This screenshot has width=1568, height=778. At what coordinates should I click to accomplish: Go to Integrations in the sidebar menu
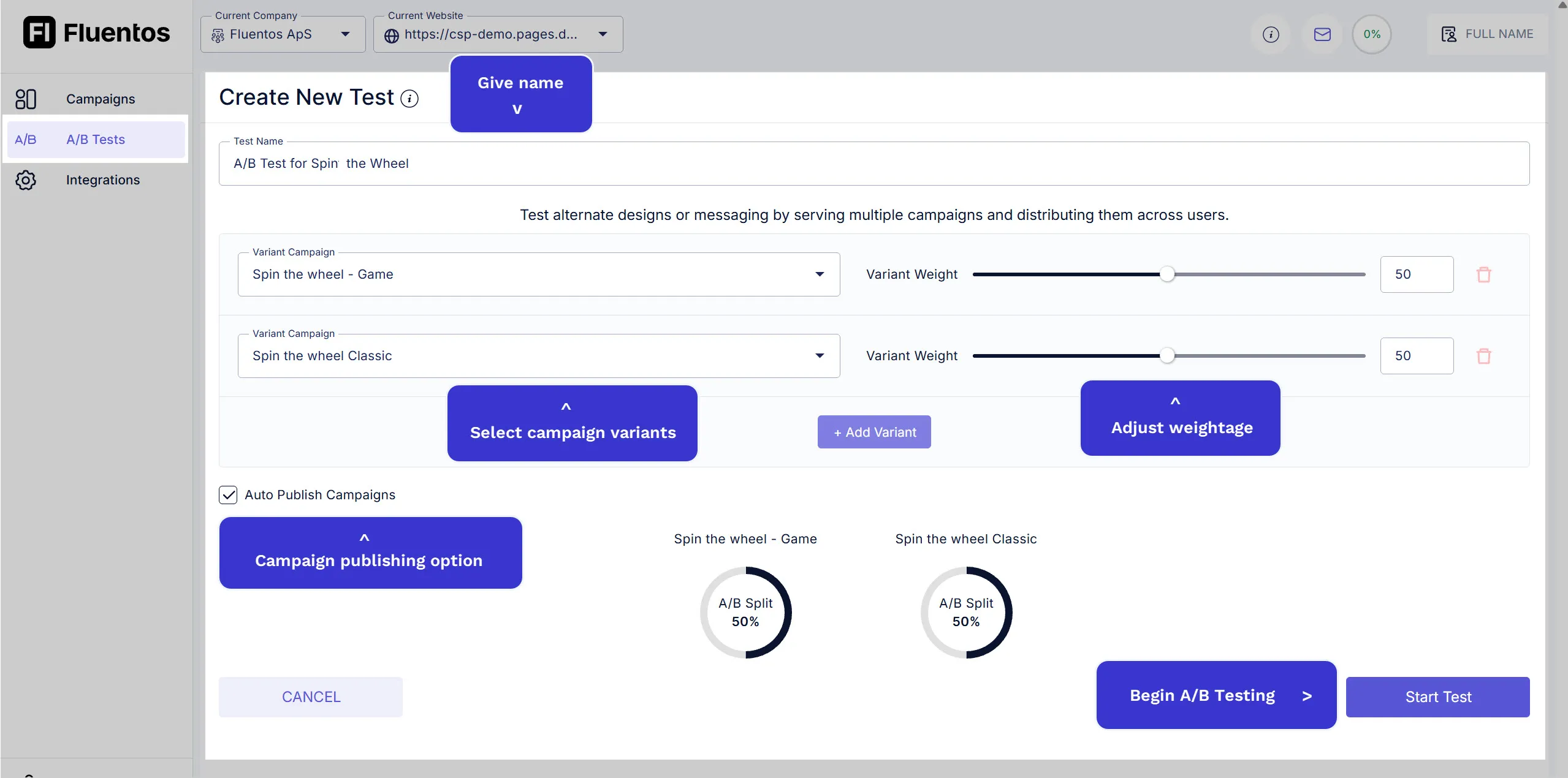103,179
